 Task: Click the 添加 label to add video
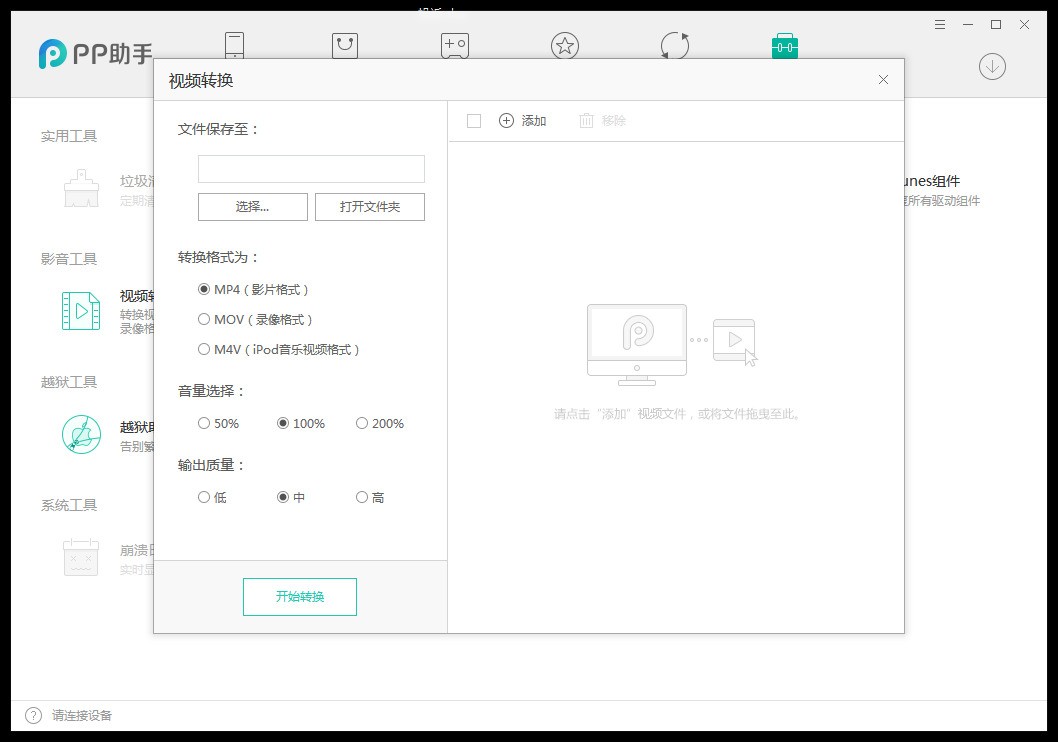(x=533, y=121)
